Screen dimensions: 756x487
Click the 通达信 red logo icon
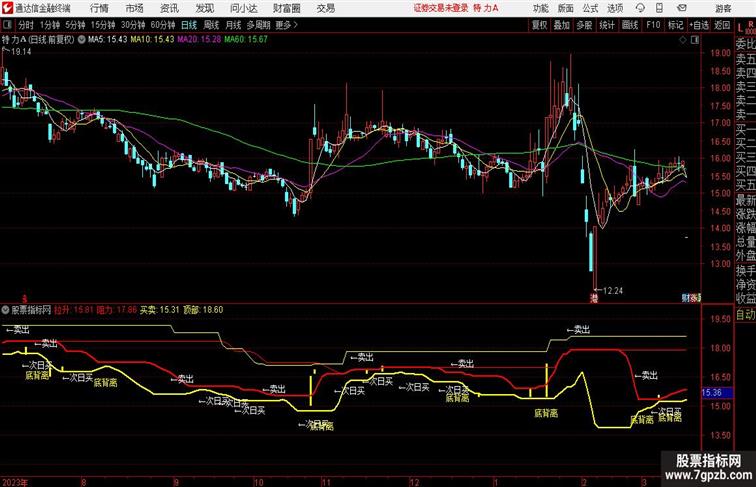[8, 8]
